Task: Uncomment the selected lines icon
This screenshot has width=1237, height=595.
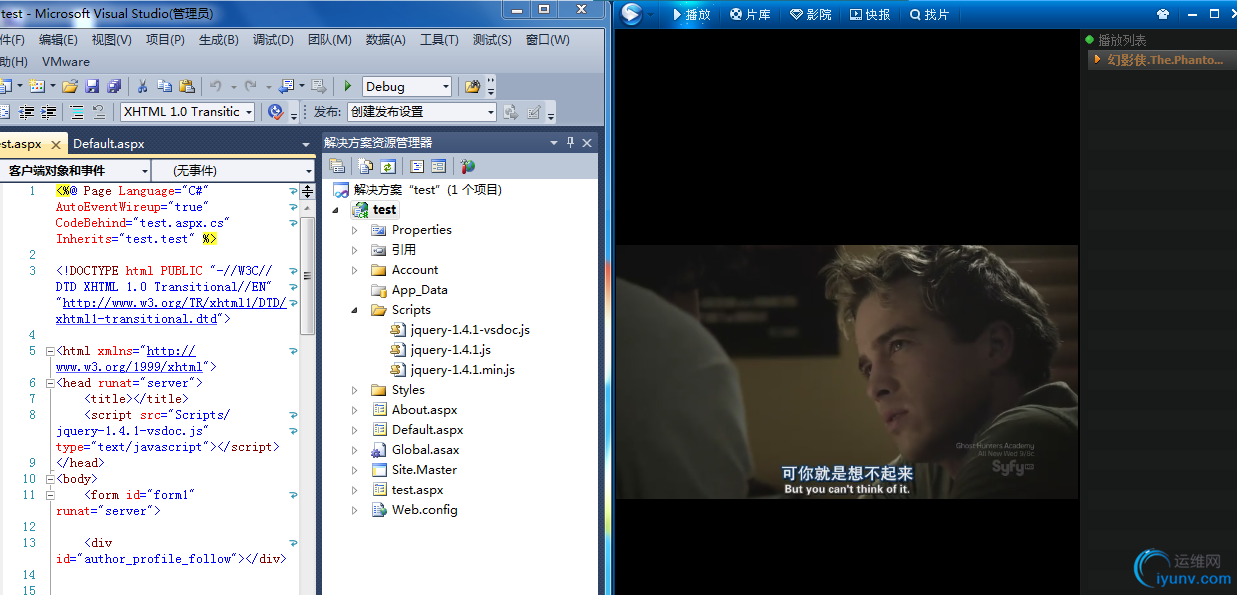Action: [x=99, y=112]
